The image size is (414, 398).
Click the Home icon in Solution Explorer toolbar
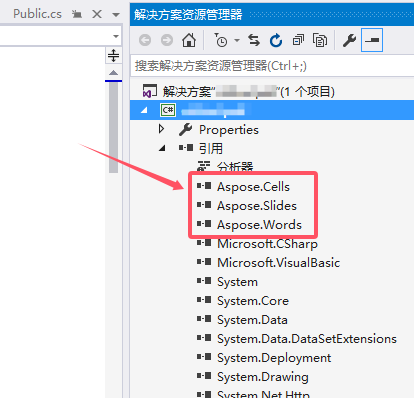pos(189,40)
